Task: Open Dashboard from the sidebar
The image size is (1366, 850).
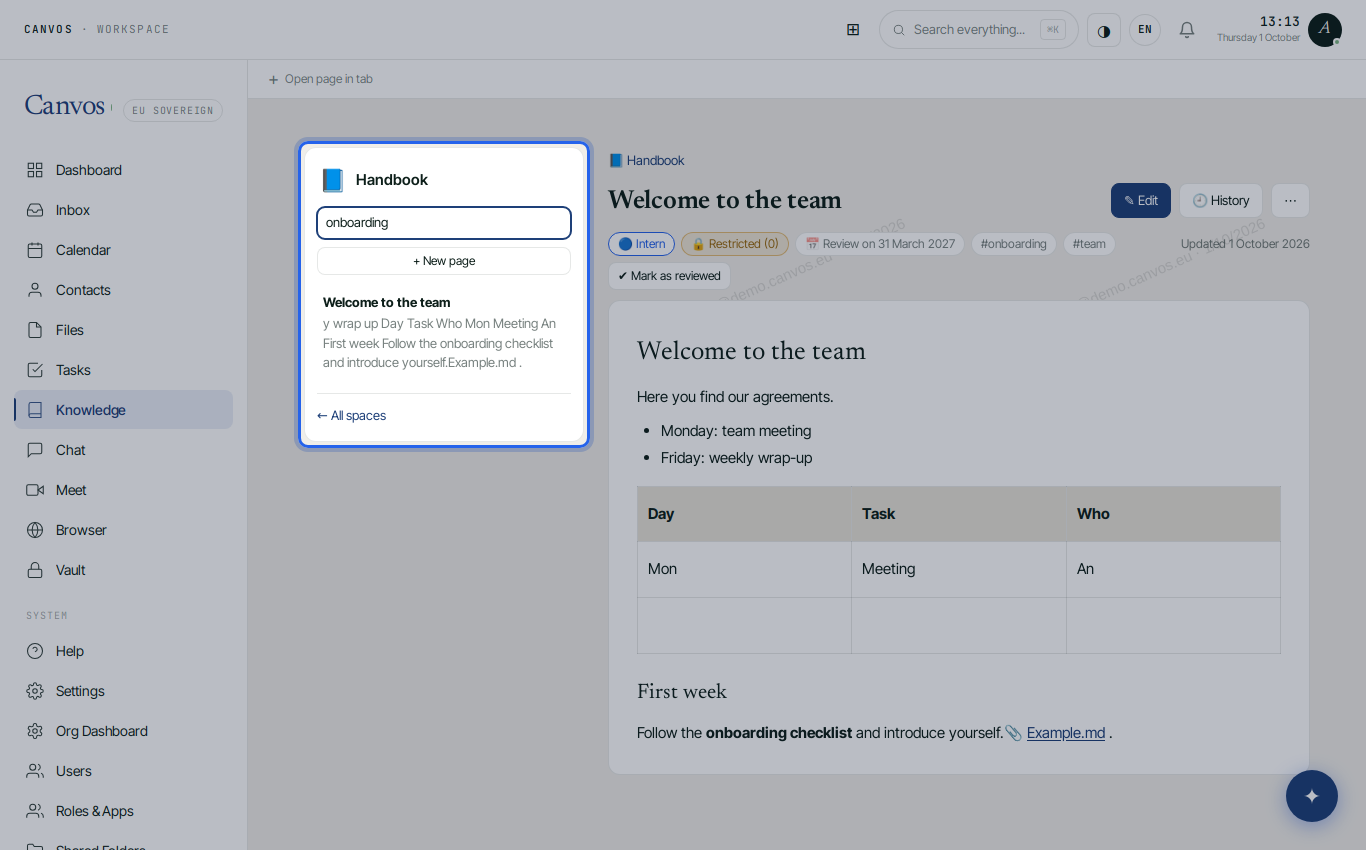Action: 123,170
